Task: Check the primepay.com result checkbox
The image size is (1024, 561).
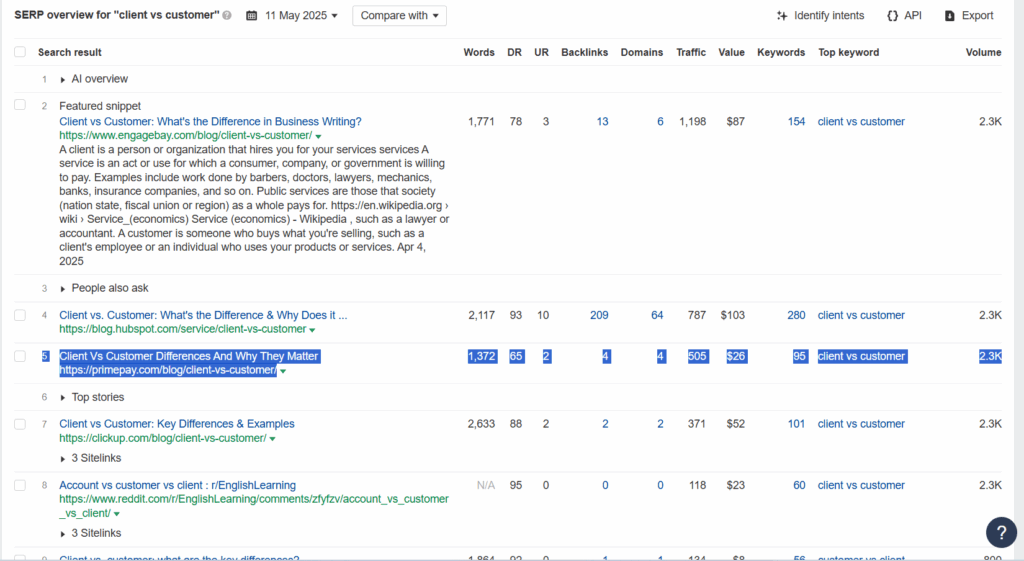Action: click(20, 356)
